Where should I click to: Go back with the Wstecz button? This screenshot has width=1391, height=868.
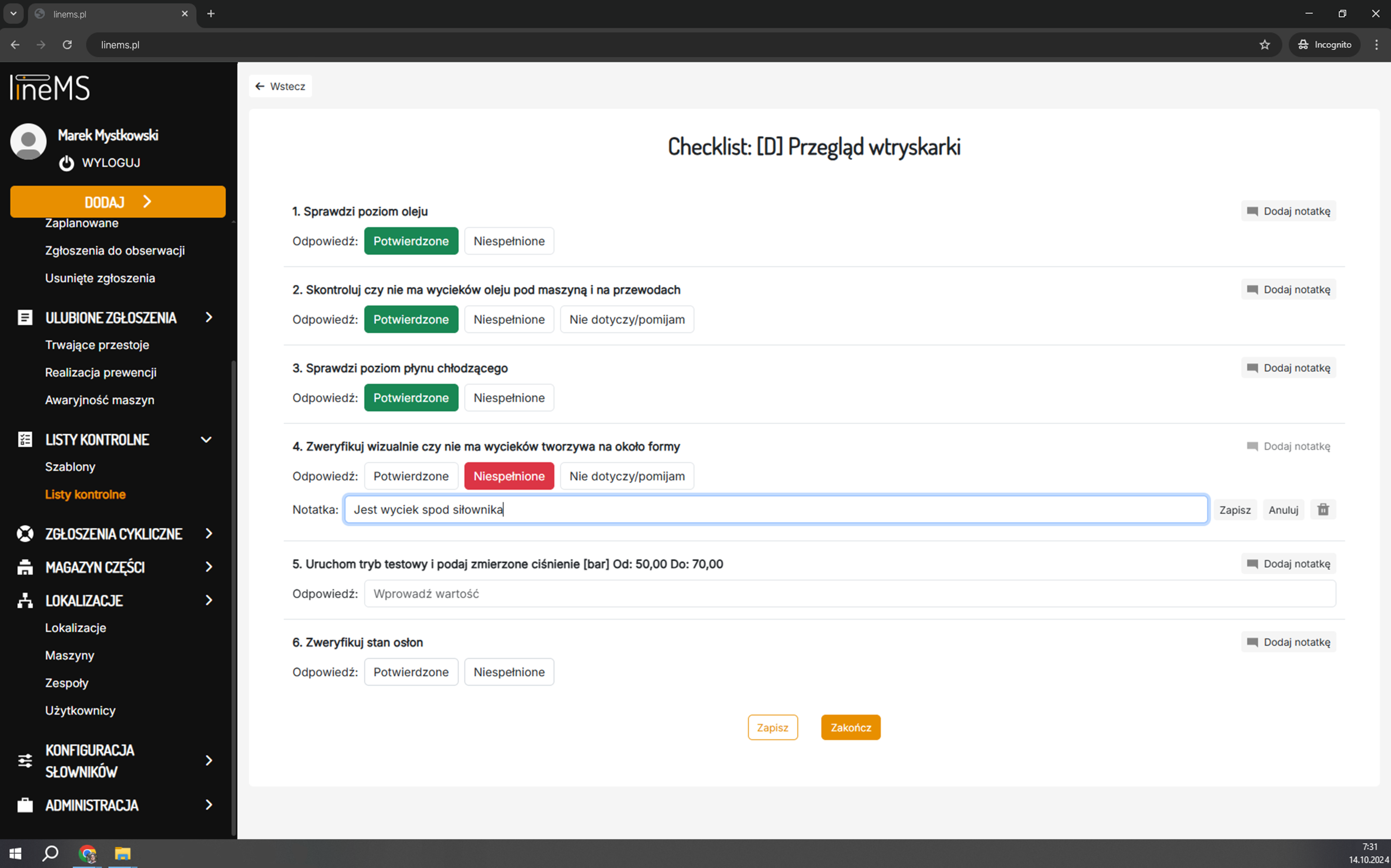click(x=280, y=86)
